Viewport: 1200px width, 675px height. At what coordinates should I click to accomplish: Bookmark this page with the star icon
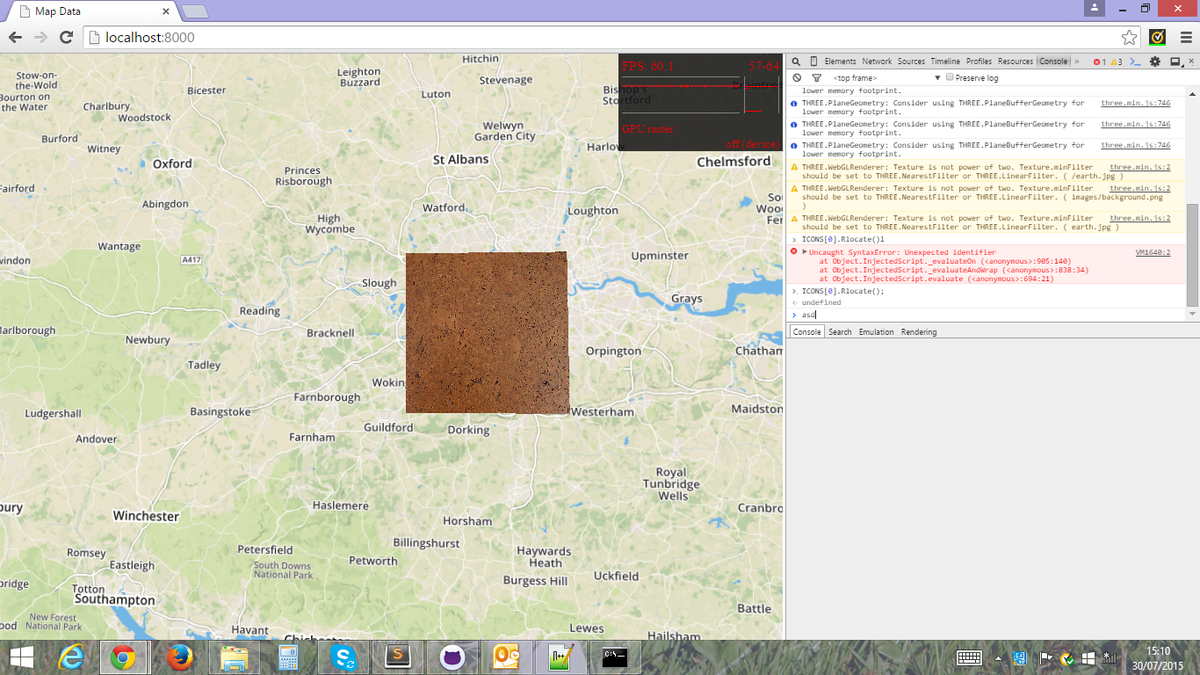[1129, 37]
